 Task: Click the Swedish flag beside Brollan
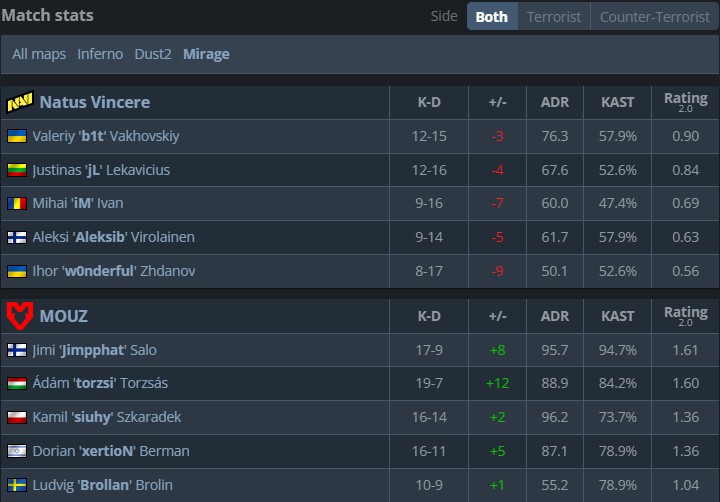[17, 485]
